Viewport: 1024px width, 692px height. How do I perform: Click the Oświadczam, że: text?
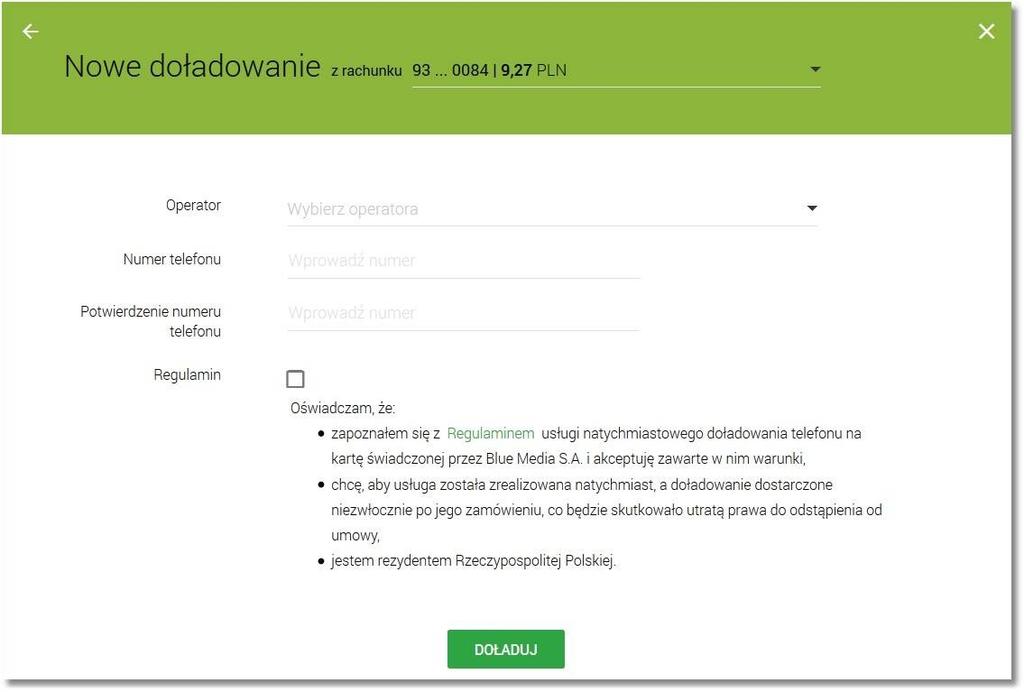pos(343,408)
